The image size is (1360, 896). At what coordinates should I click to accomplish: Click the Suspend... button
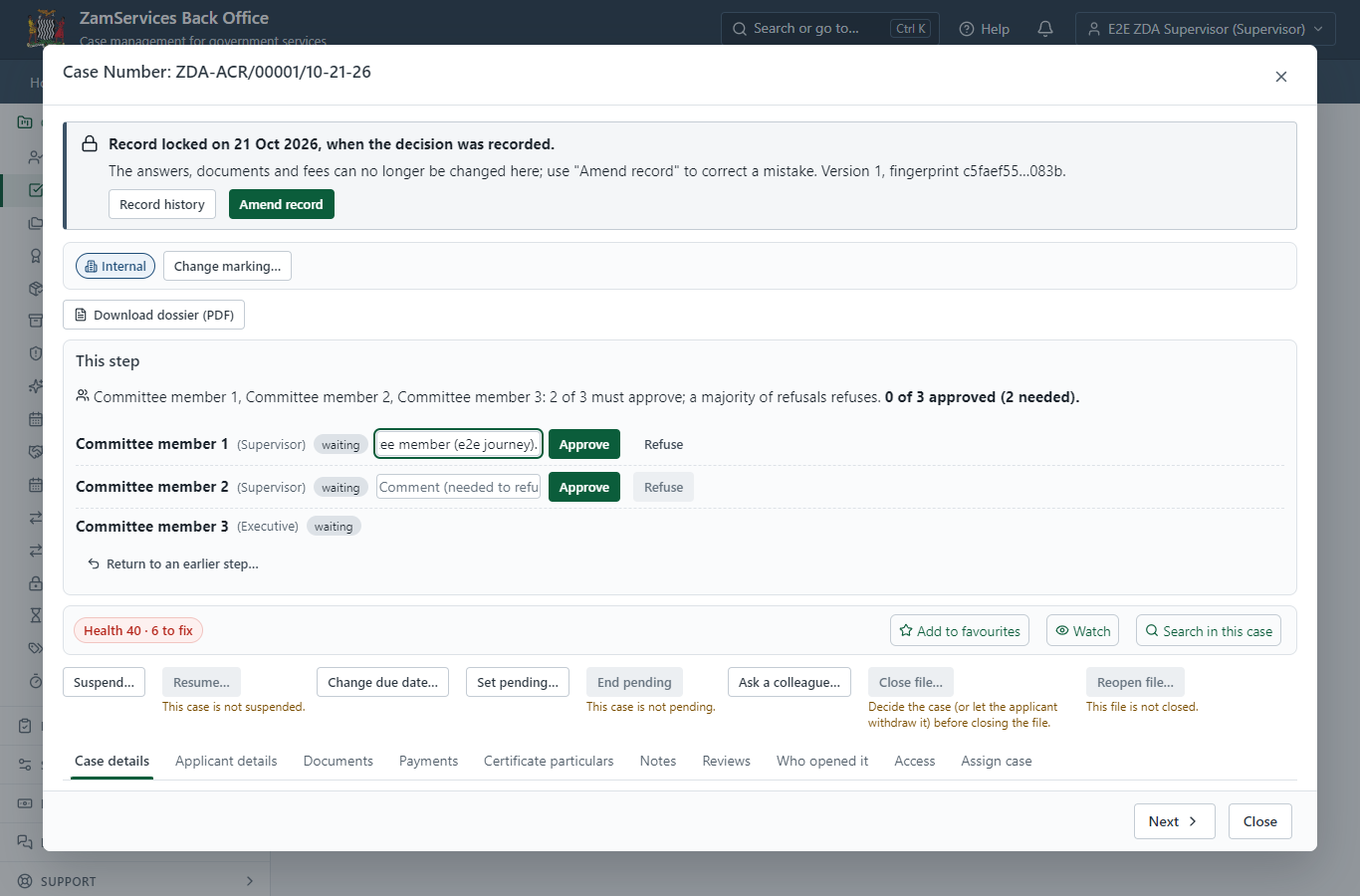pos(104,682)
